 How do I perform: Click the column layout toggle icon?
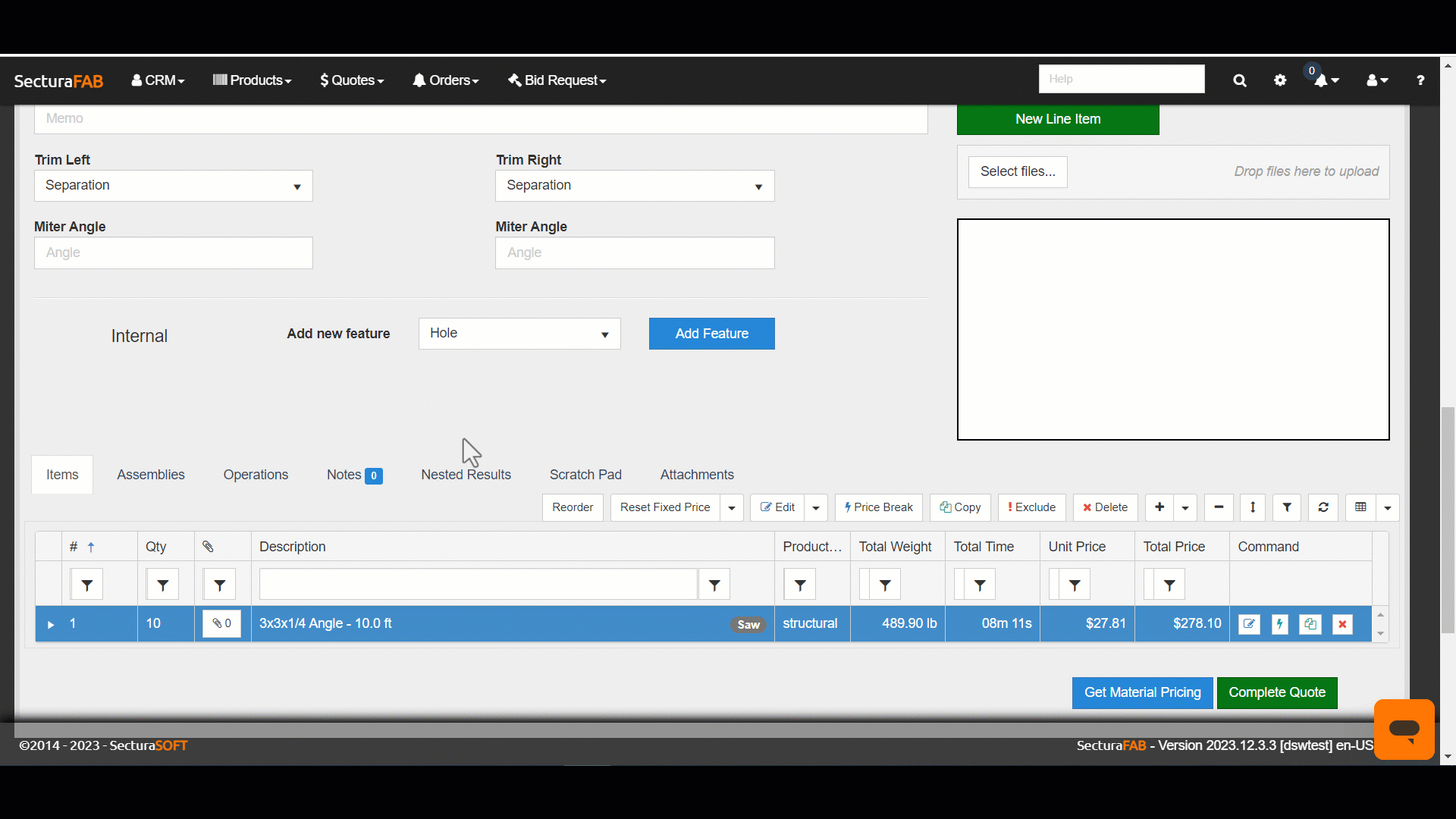pyautogui.click(x=1360, y=507)
